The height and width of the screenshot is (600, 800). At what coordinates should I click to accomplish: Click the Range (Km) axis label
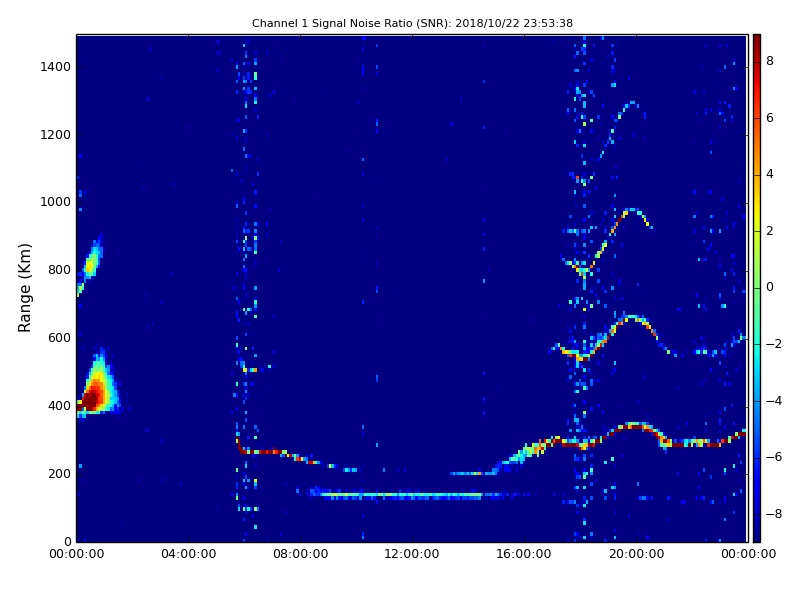tap(24, 288)
